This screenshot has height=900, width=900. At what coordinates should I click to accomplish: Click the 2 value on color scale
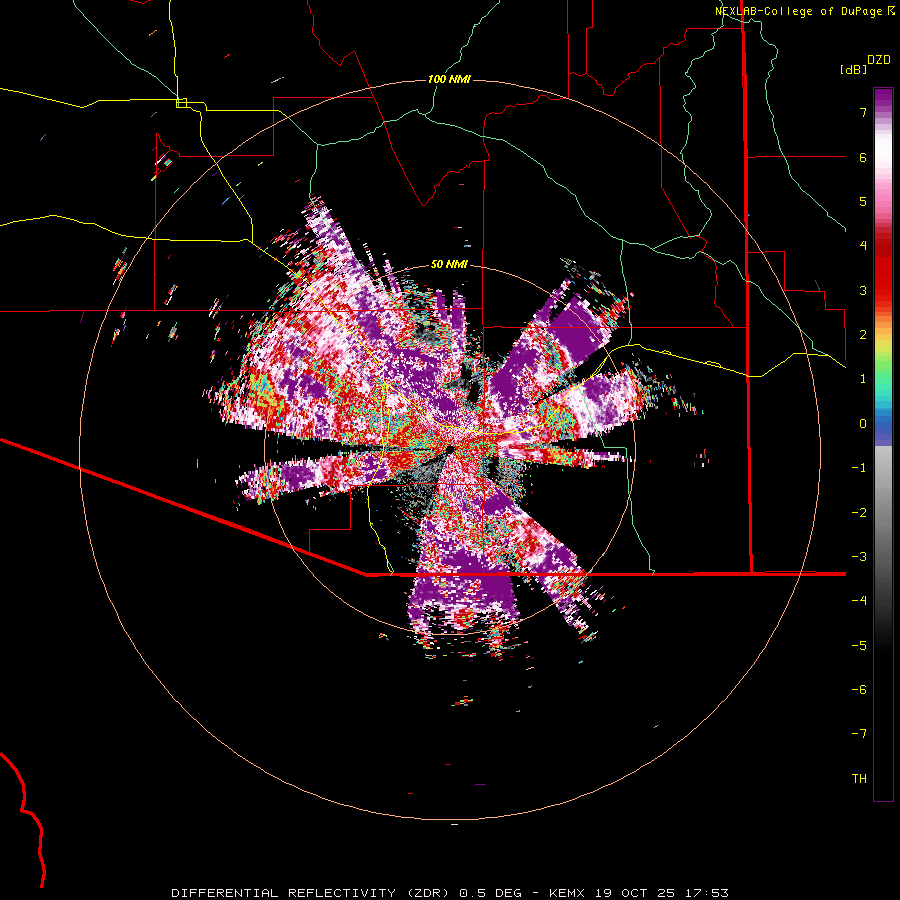(x=863, y=335)
